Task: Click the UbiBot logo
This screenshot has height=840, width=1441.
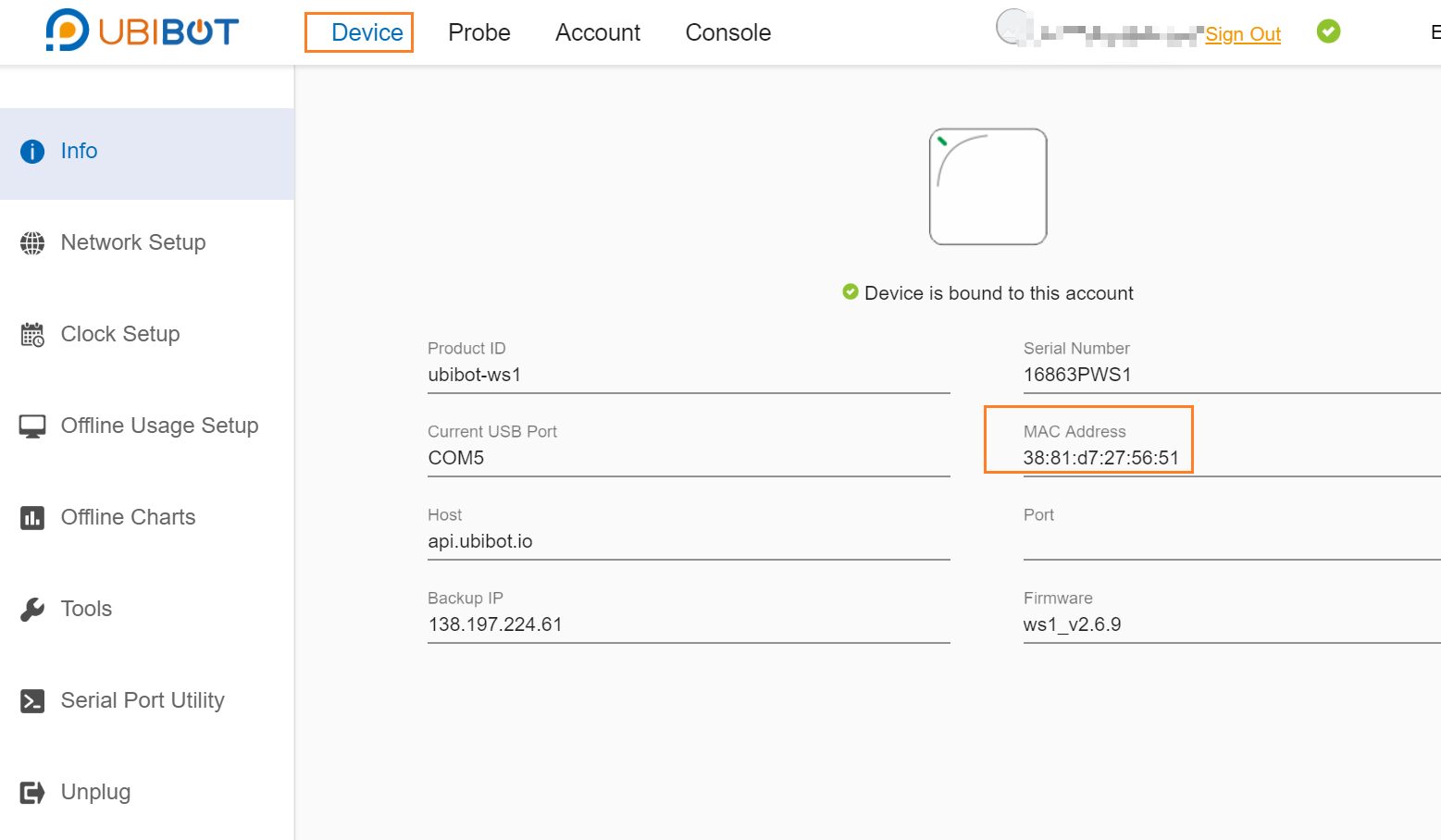Action: click(x=142, y=31)
